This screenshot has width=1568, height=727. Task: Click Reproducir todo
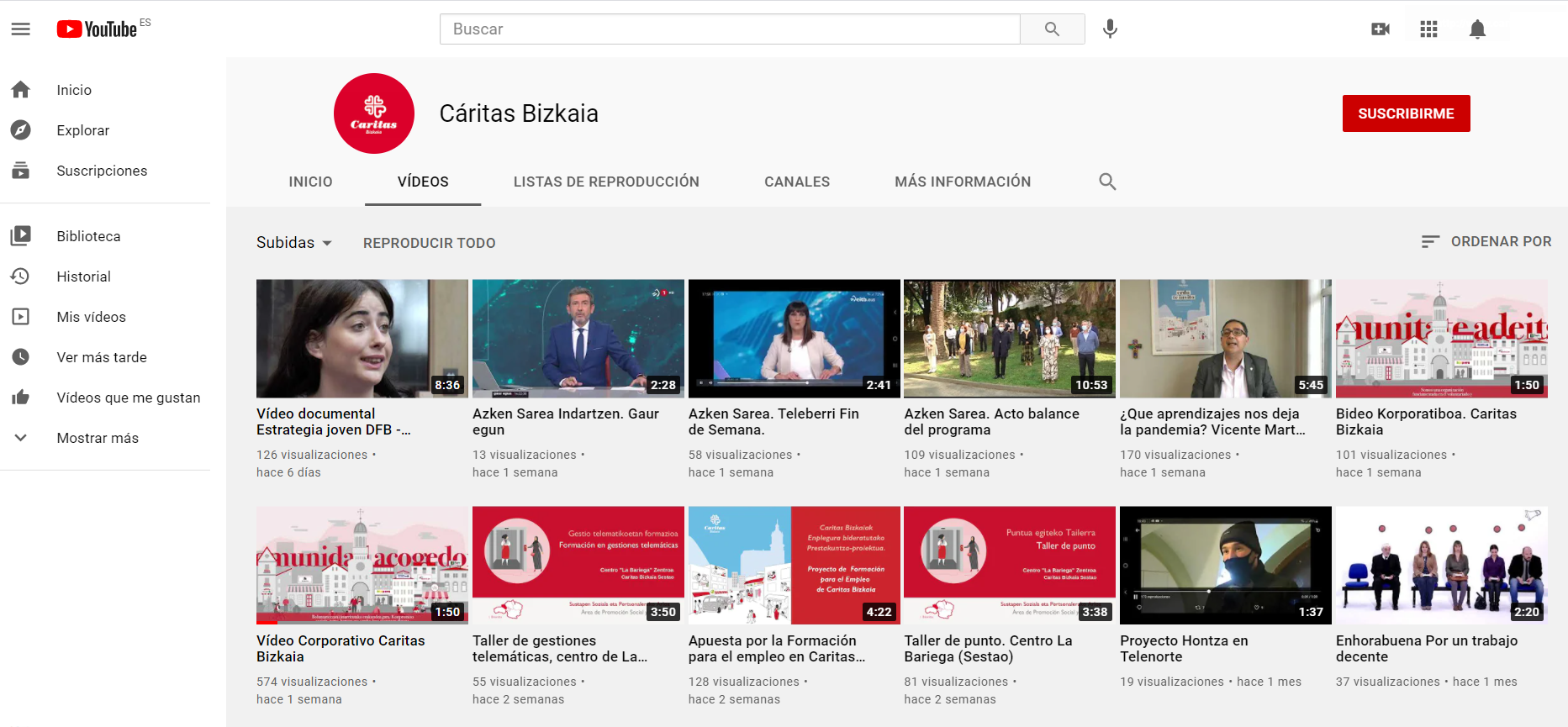(x=430, y=243)
